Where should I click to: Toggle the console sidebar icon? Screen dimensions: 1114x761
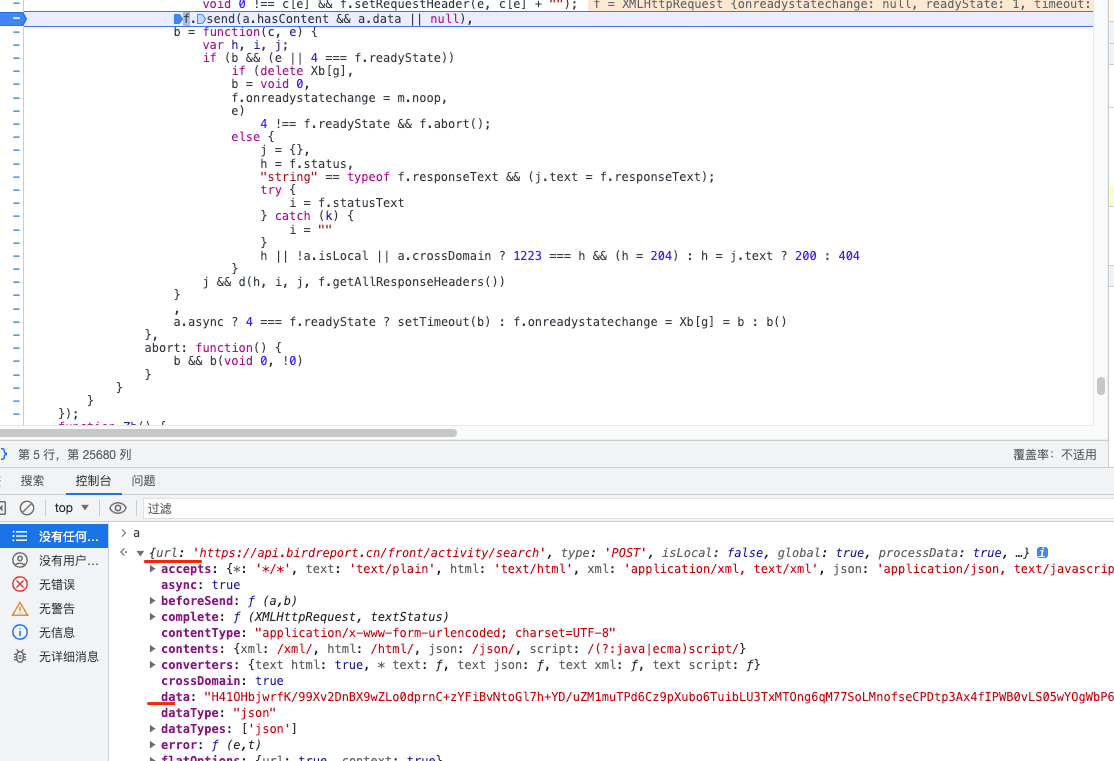coord(2,508)
